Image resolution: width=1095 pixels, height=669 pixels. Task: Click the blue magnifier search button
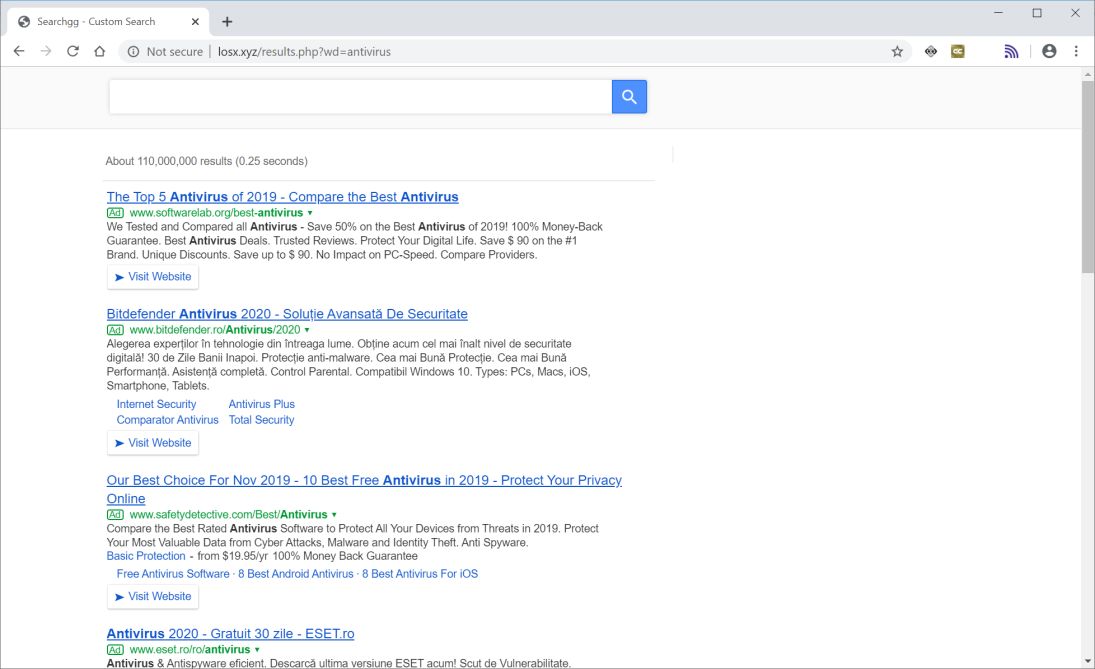point(629,96)
